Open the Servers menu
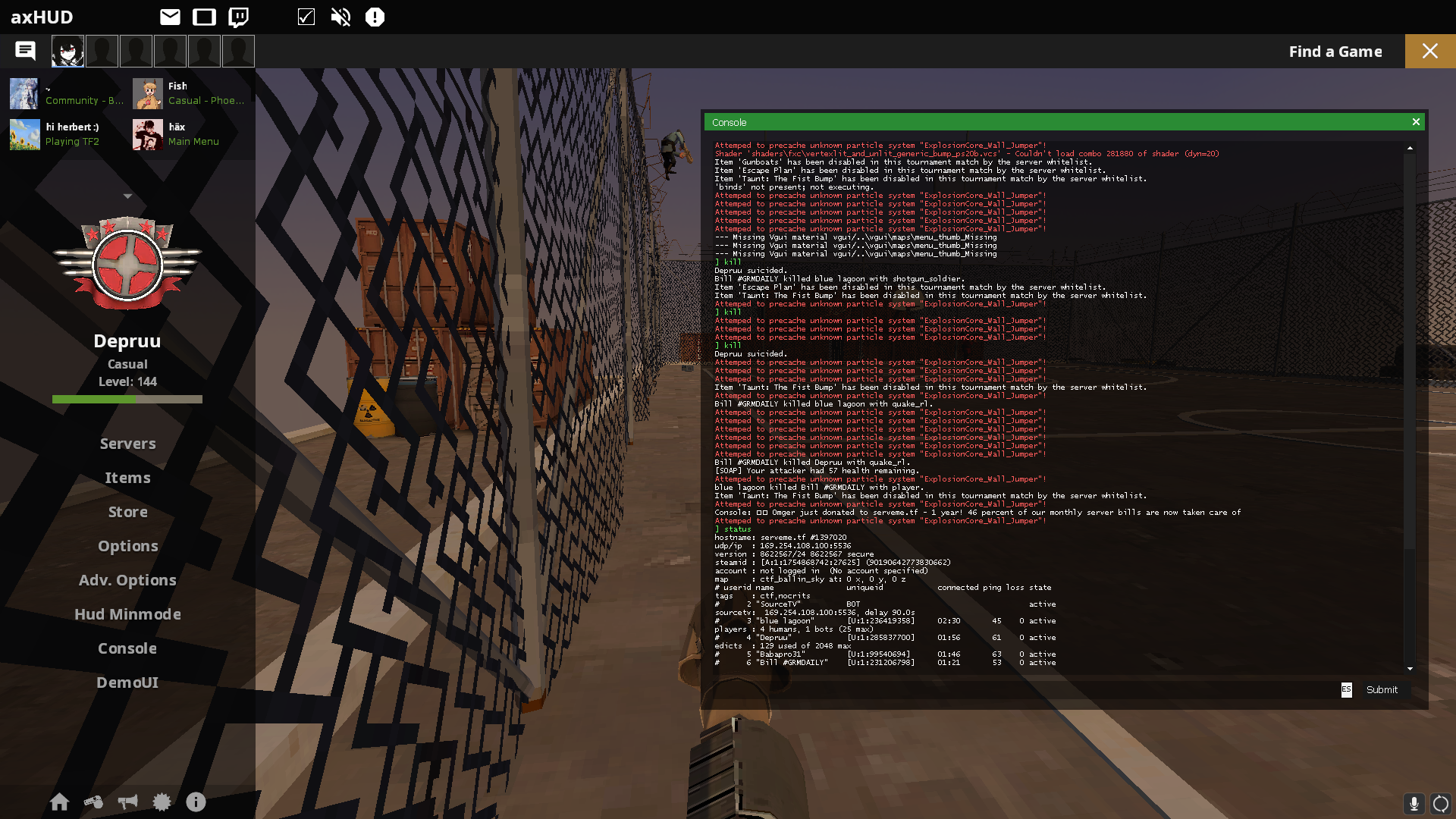This screenshot has height=819, width=1456. (127, 444)
